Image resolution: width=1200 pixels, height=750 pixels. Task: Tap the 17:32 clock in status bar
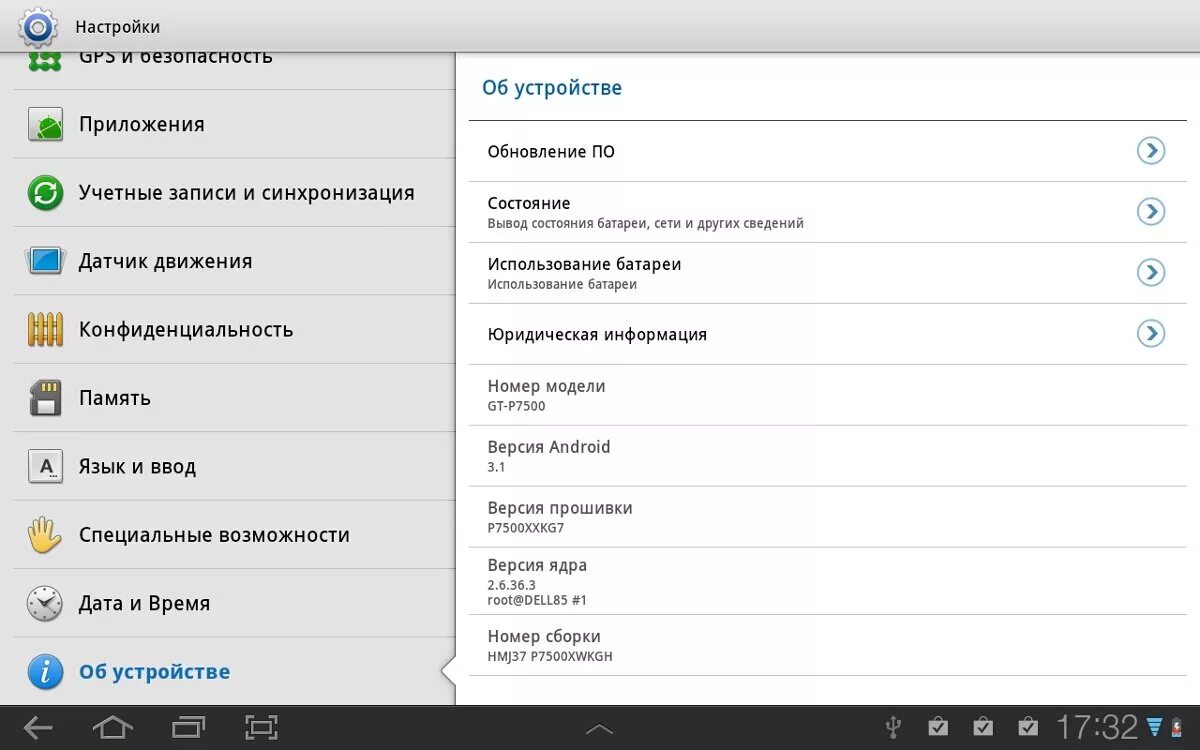[x=1097, y=727]
